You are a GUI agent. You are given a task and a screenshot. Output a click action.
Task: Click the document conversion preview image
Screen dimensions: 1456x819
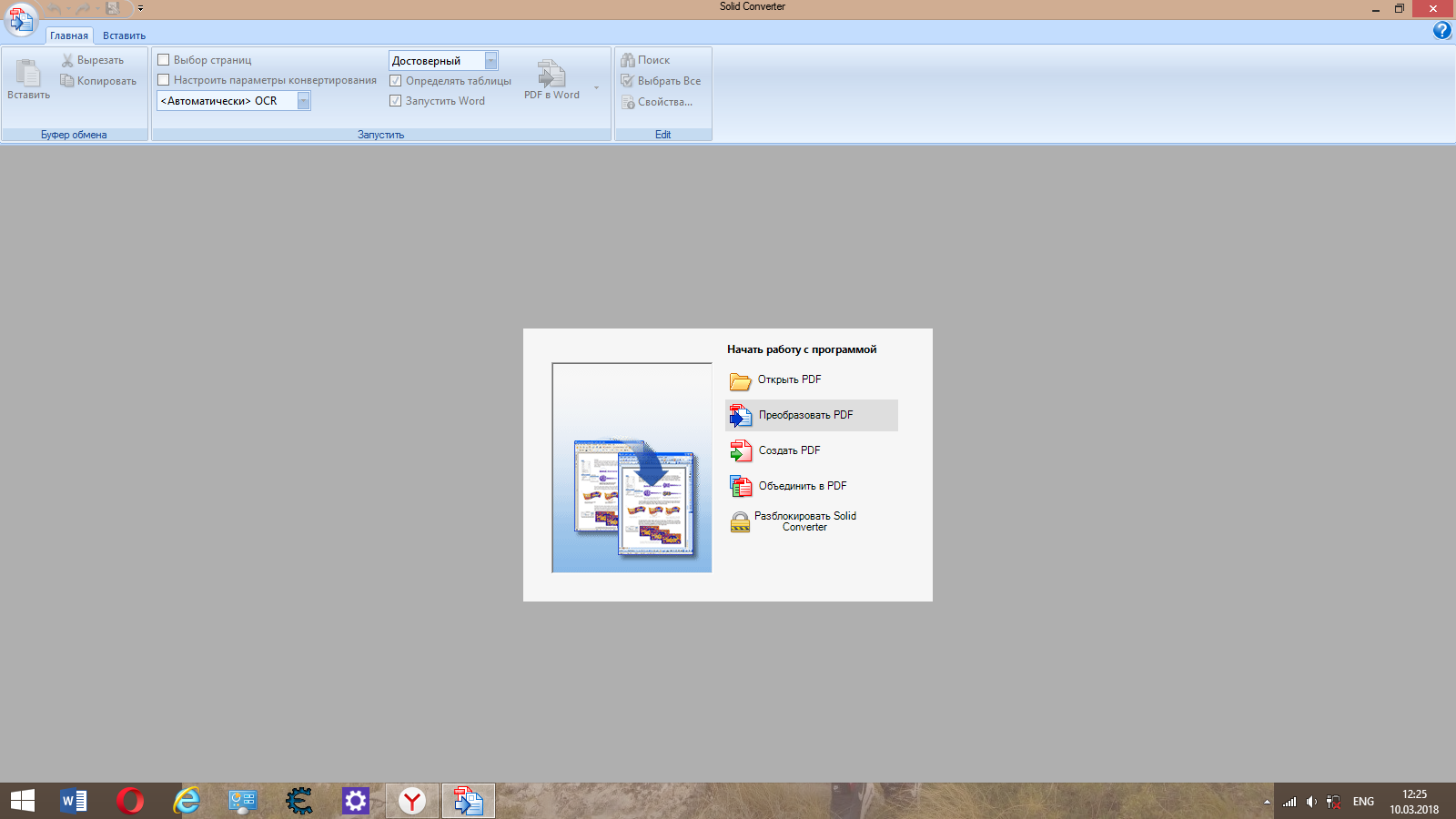coord(632,468)
